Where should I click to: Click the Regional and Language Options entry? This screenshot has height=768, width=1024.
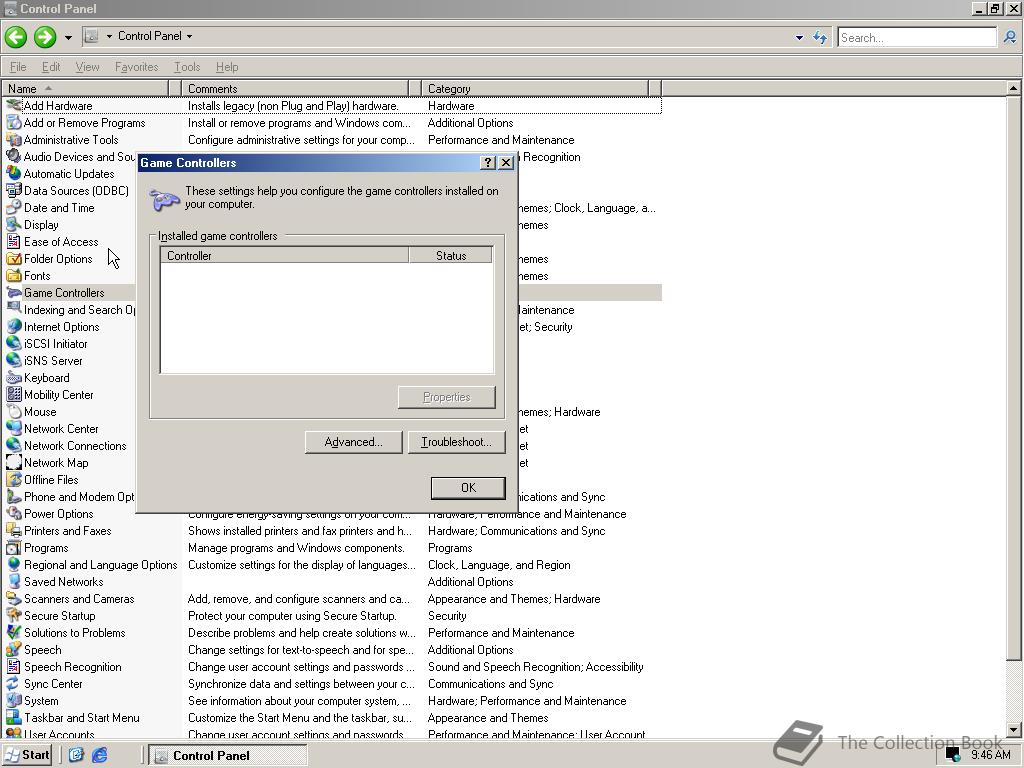pos(101,564)
